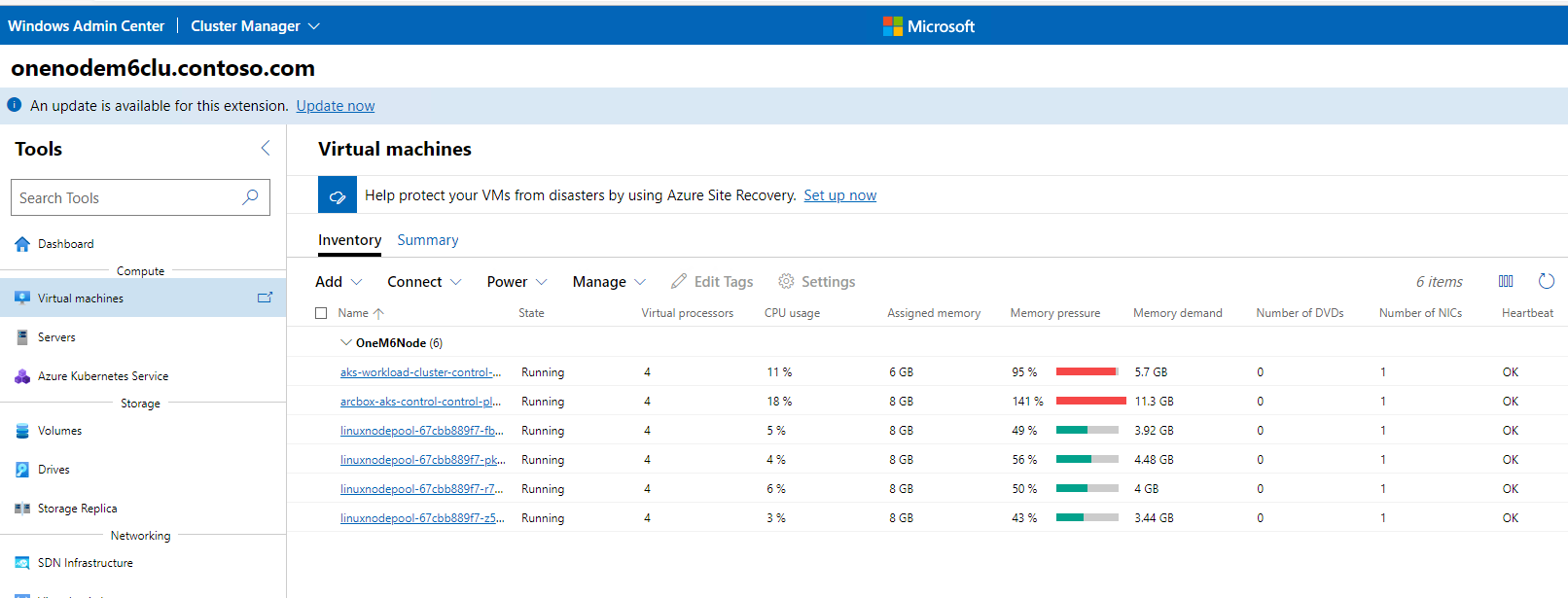Click the Dashboard home icon
1568x598 pixels.
22,244
